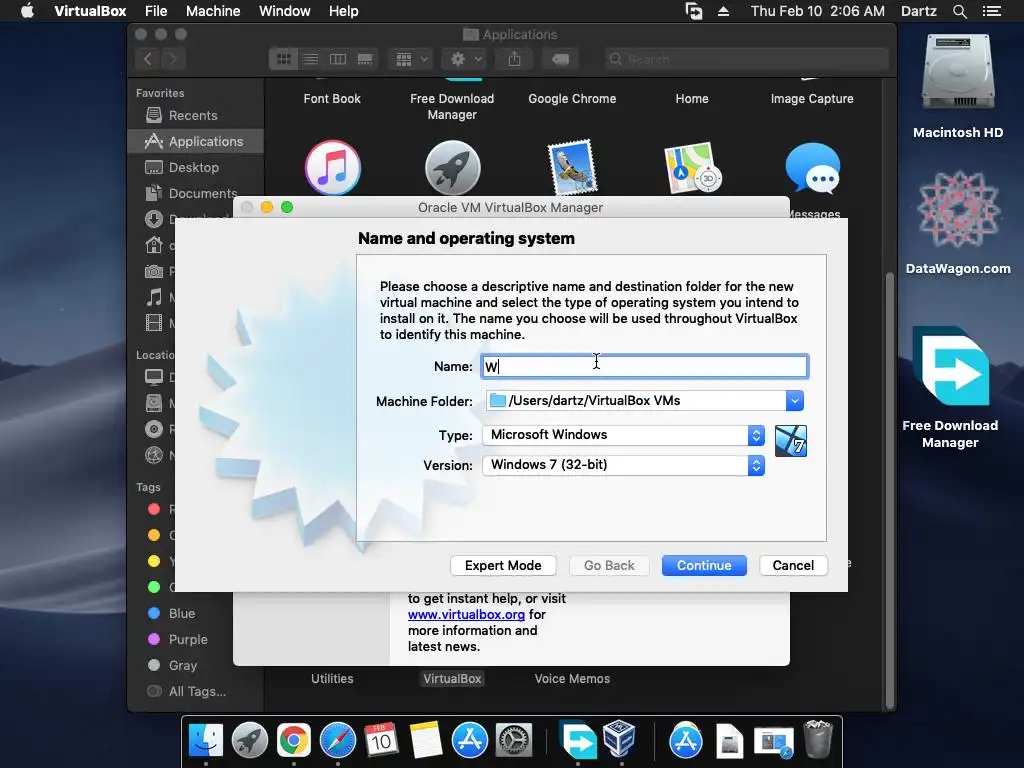Click the Cancel button in wizard

tap(793, 566)
